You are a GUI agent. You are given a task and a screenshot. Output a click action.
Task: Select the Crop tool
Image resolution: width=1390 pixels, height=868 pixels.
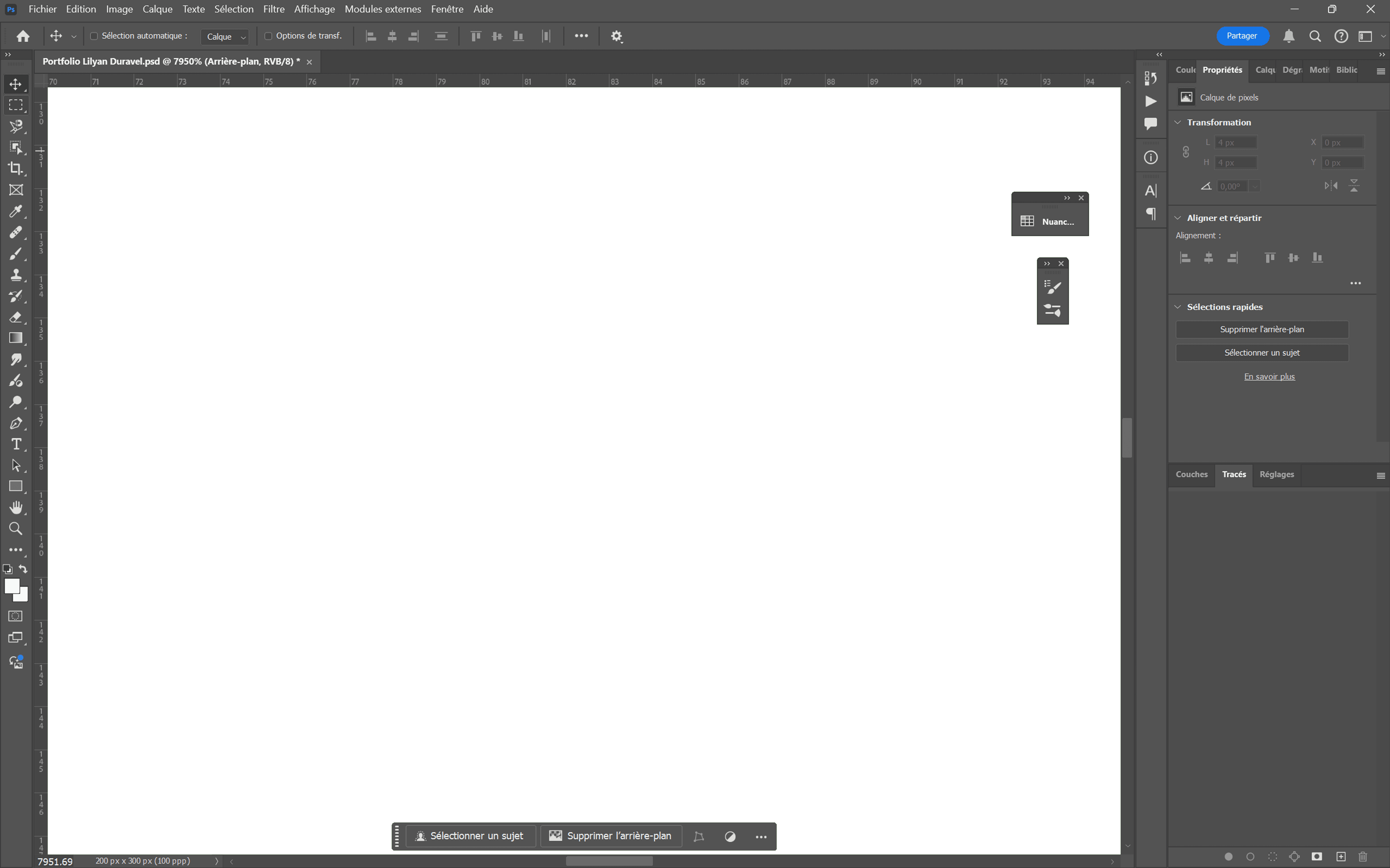(15, 168)
